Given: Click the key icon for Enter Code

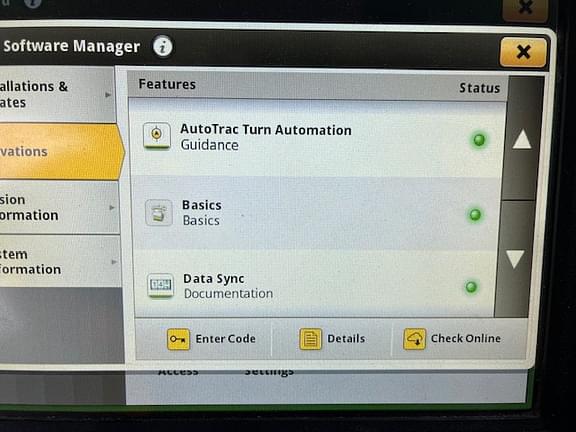Looking at the screenshot, I should (x=178, y=339).
